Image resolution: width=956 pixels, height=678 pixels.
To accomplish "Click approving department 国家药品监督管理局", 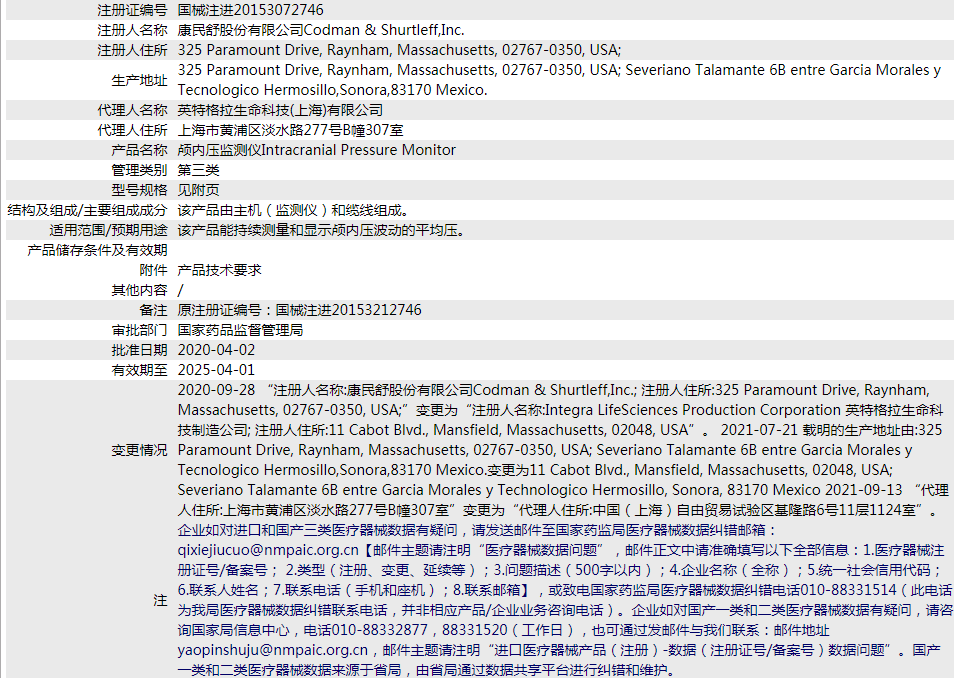I will (240, 330).
